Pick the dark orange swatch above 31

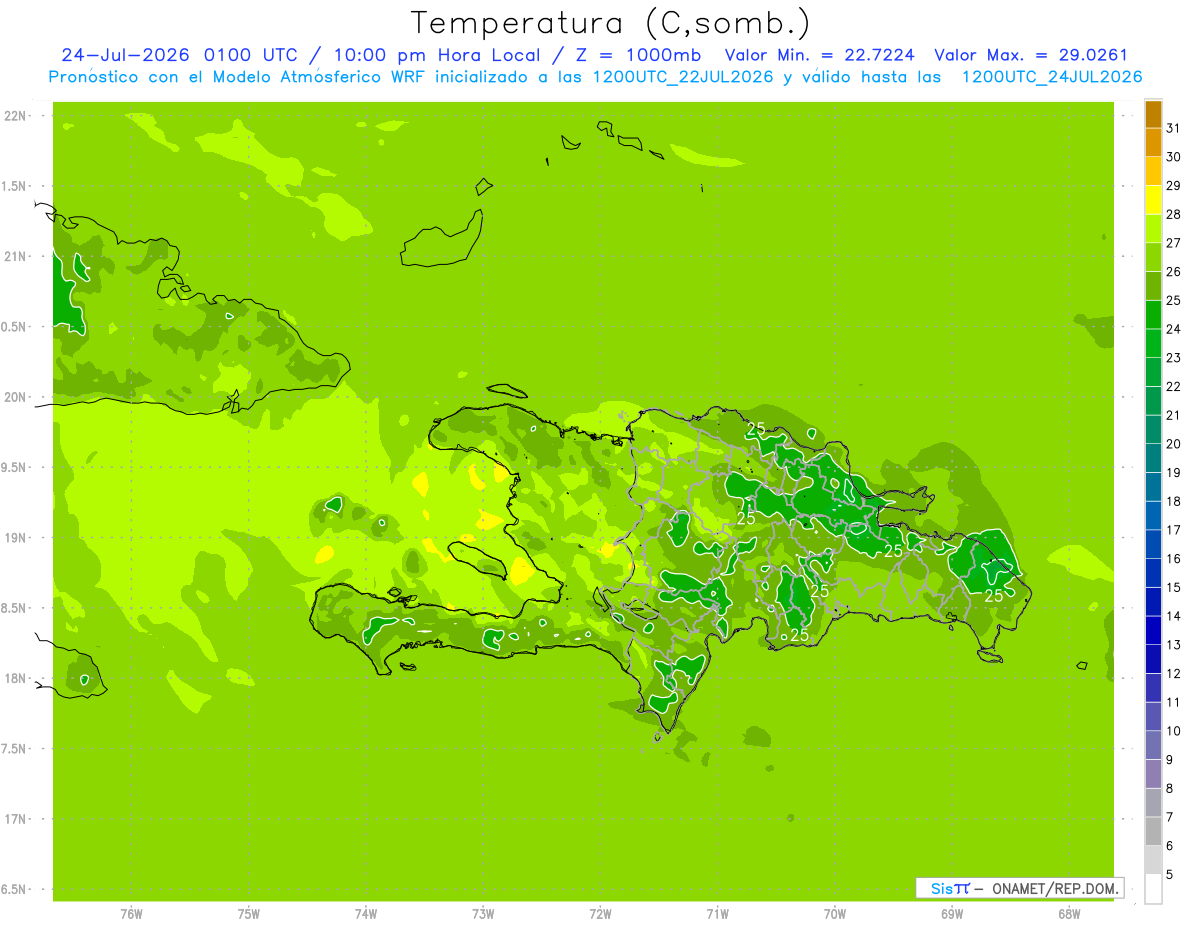[1153, 114]
